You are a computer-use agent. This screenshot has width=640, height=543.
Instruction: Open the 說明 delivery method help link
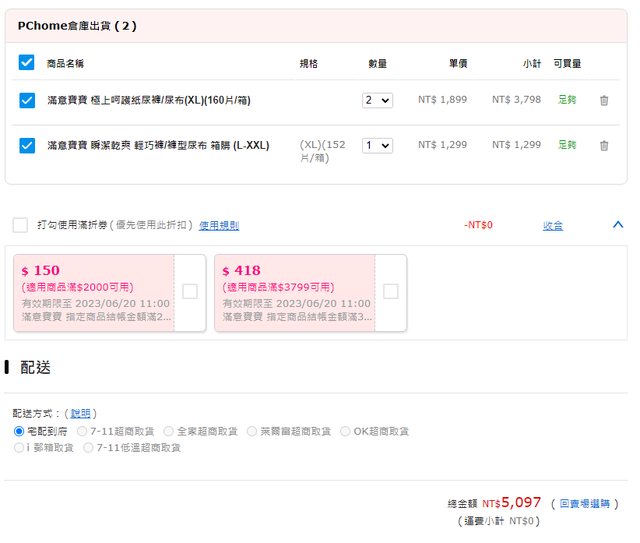pyautogui.click(x=80, y=413)
